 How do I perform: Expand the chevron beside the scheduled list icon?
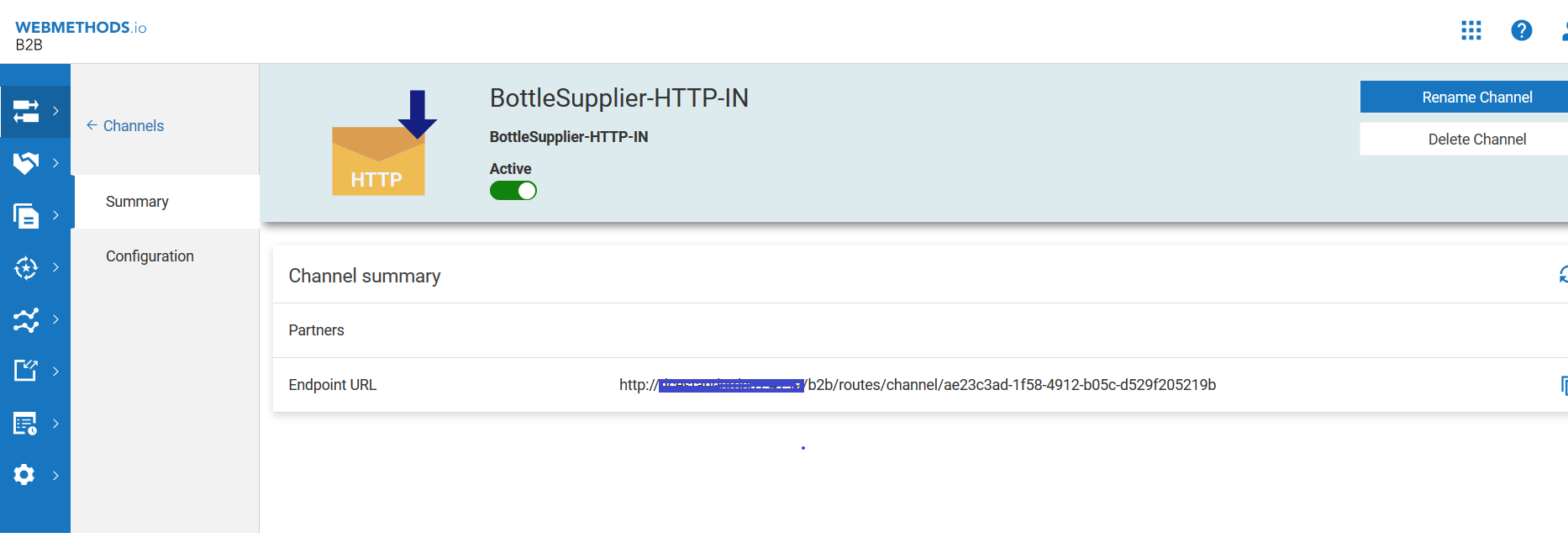click(x=55, y=424)
